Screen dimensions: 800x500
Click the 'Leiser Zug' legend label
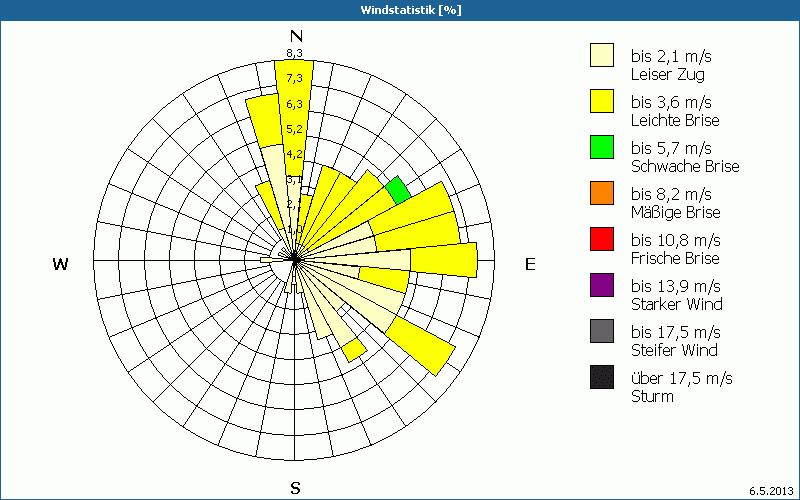pos(668,75)
